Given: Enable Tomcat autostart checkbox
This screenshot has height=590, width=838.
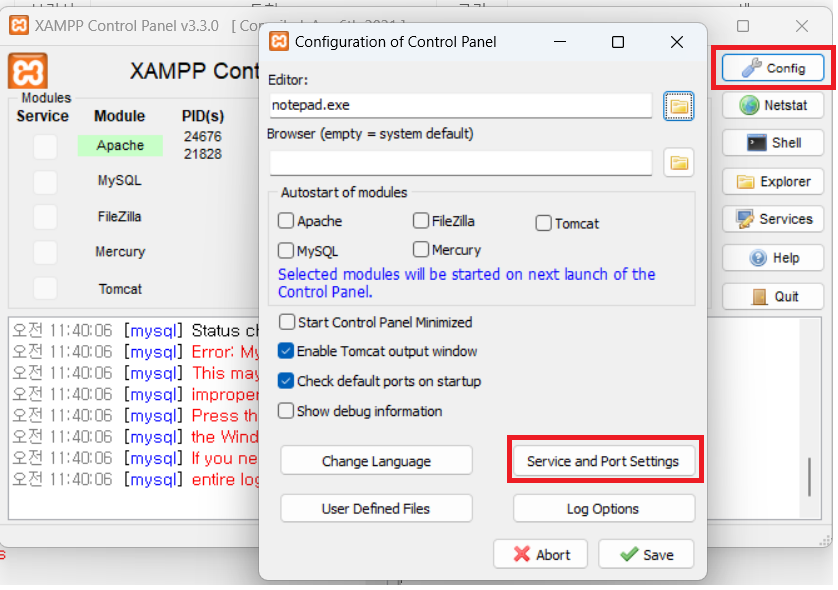Looking at the screenshot, I should [x=544, y=223].
